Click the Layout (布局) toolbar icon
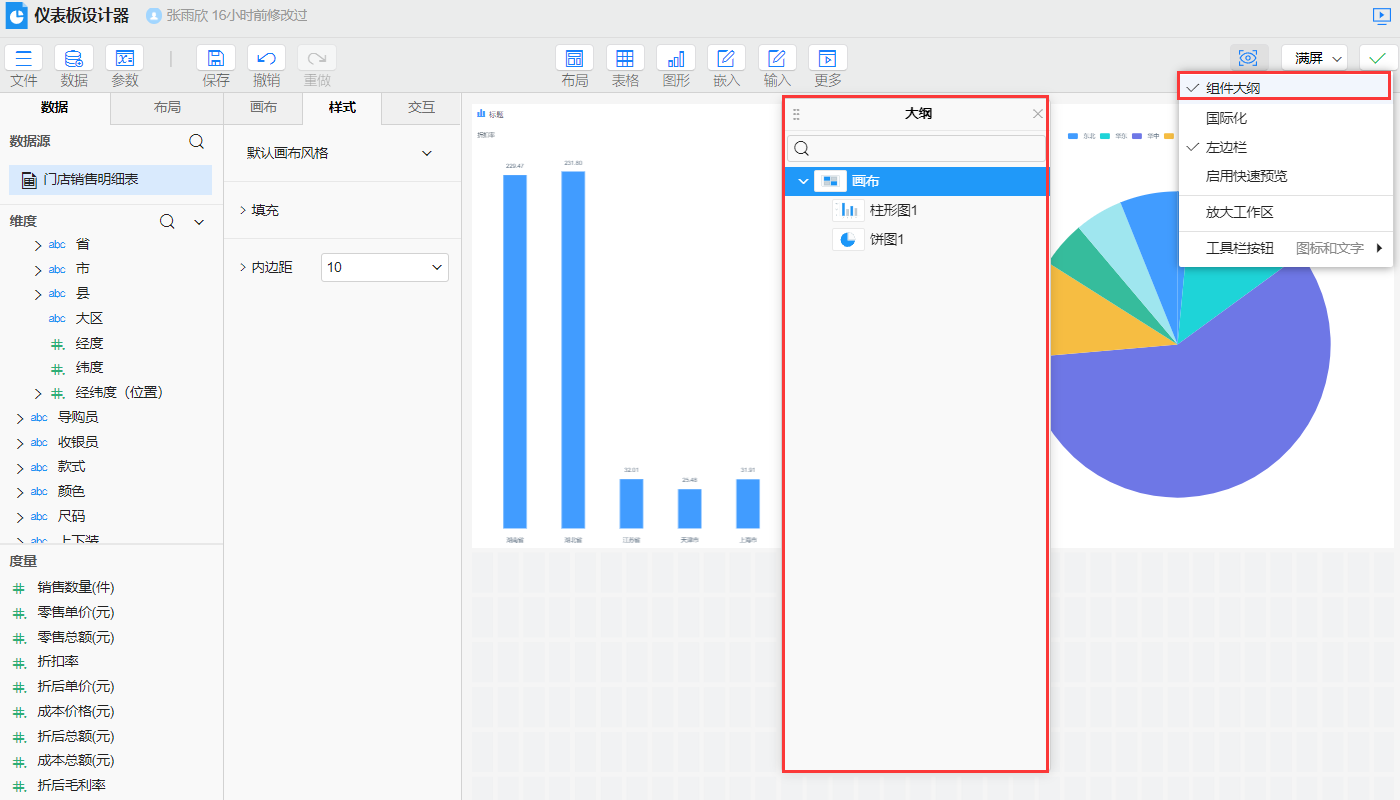Image resolution: width=1400 pixels, height=800 pixels. pos(574,58)
